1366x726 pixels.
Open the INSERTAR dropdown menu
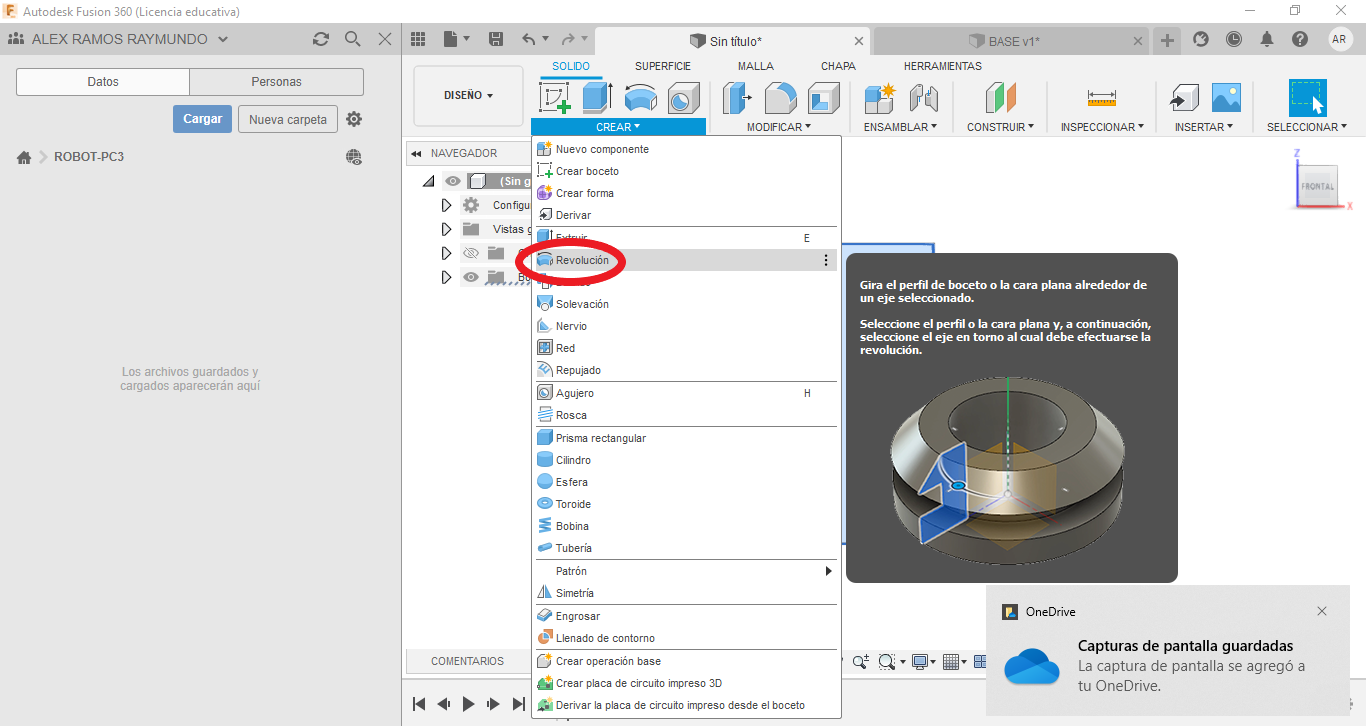point(1204,127)
